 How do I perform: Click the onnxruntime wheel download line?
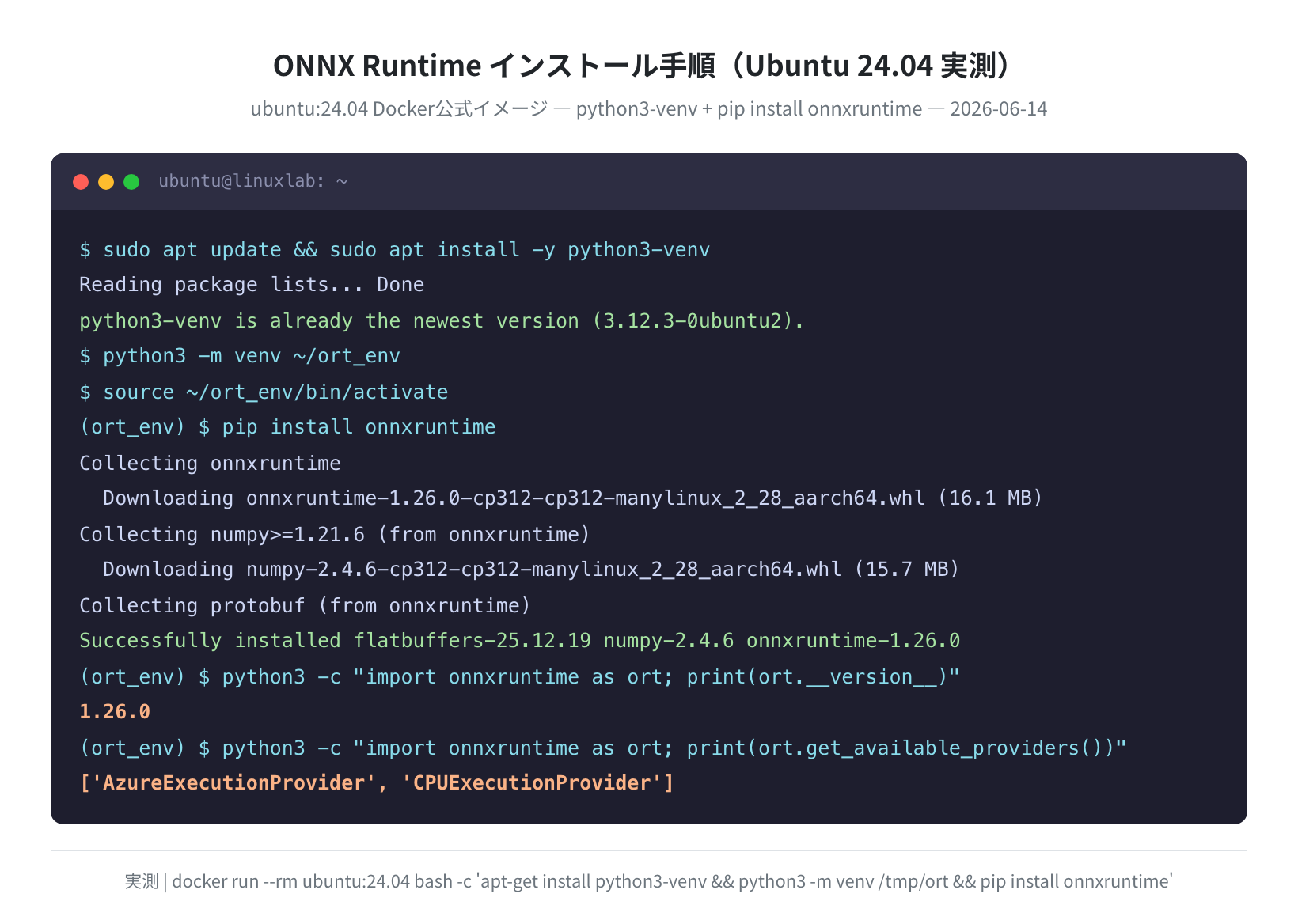point(572,498)
